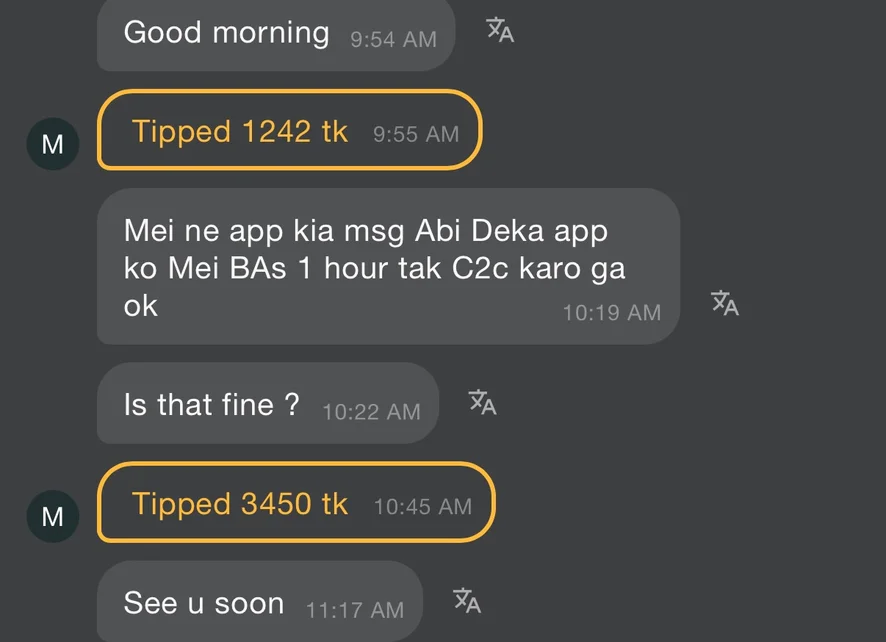Click the 'Tipped 3450 tk' label

point(240,504)
